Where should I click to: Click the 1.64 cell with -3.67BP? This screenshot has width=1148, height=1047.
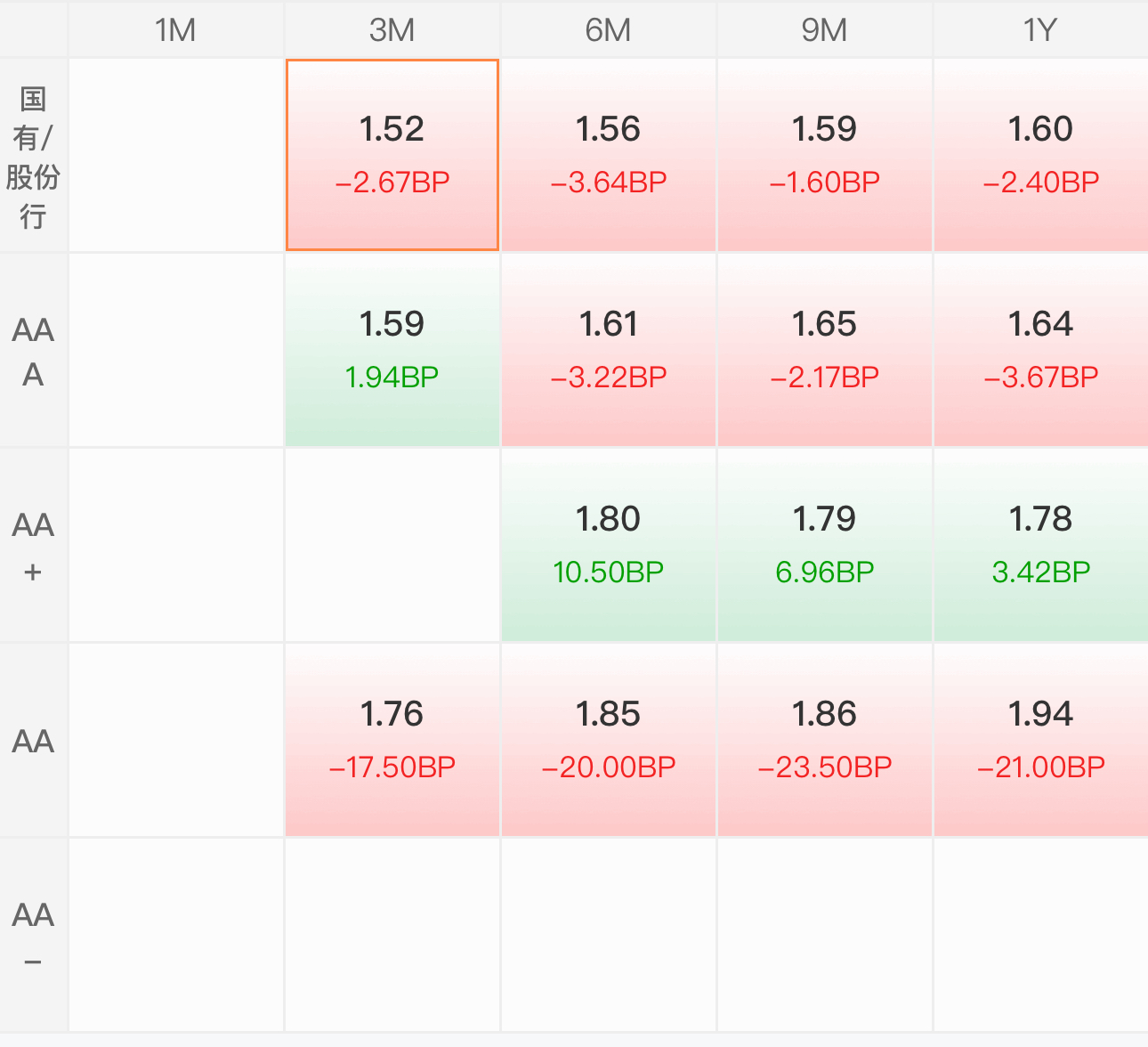click(x=1041, y=350)
